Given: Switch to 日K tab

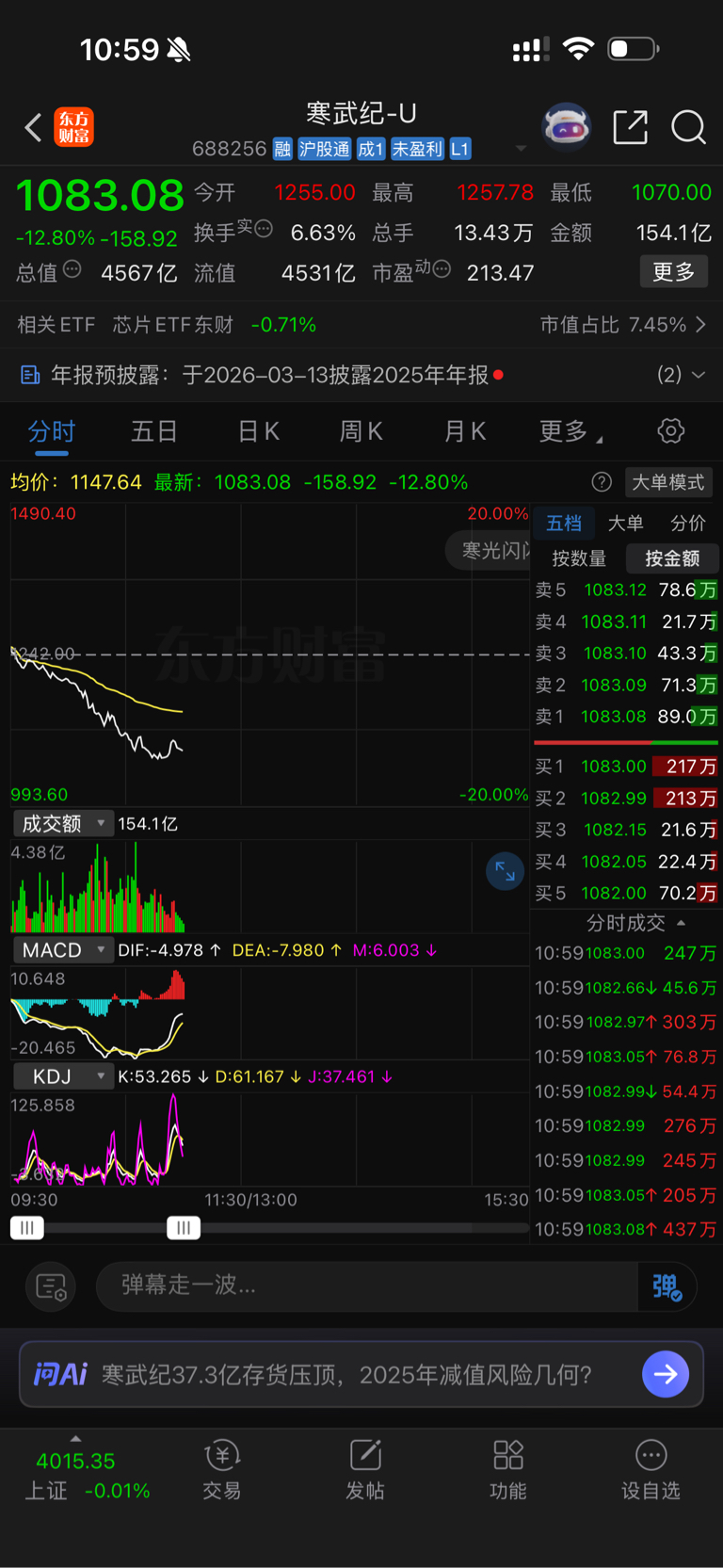Looking at the screenshot, I should coord(258,431).
